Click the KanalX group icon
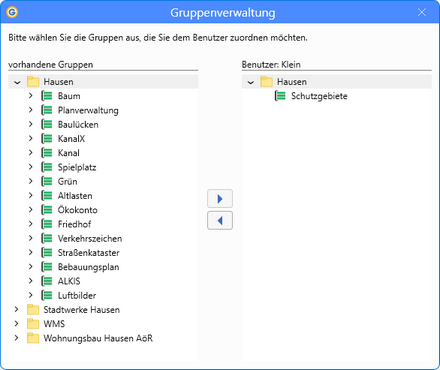440x370 pixels. [47, 139]
